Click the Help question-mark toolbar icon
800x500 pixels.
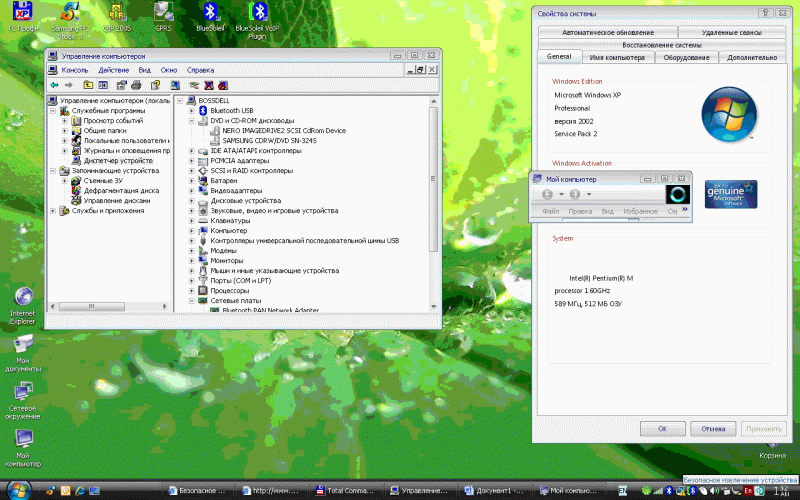point(155,85)
